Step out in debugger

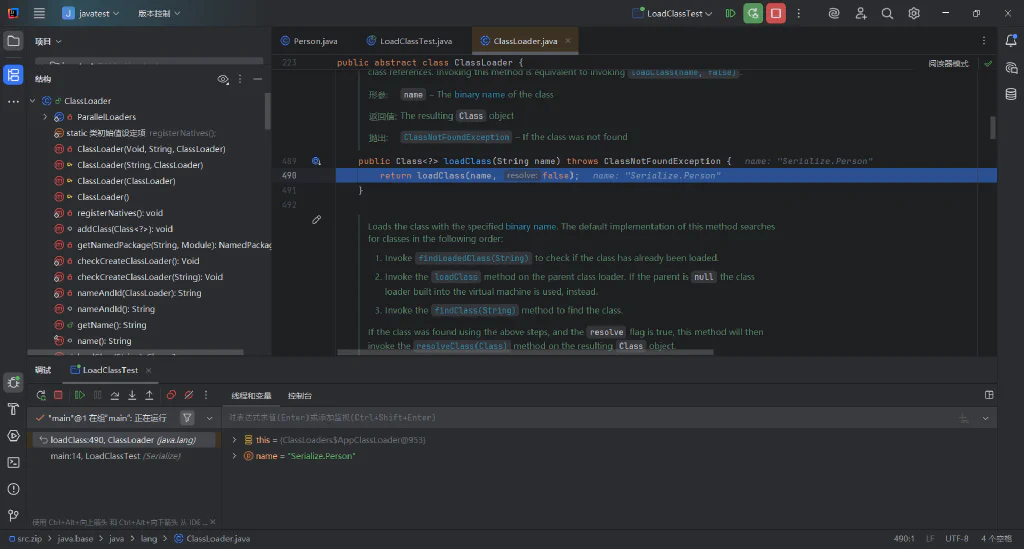point(150,395)
